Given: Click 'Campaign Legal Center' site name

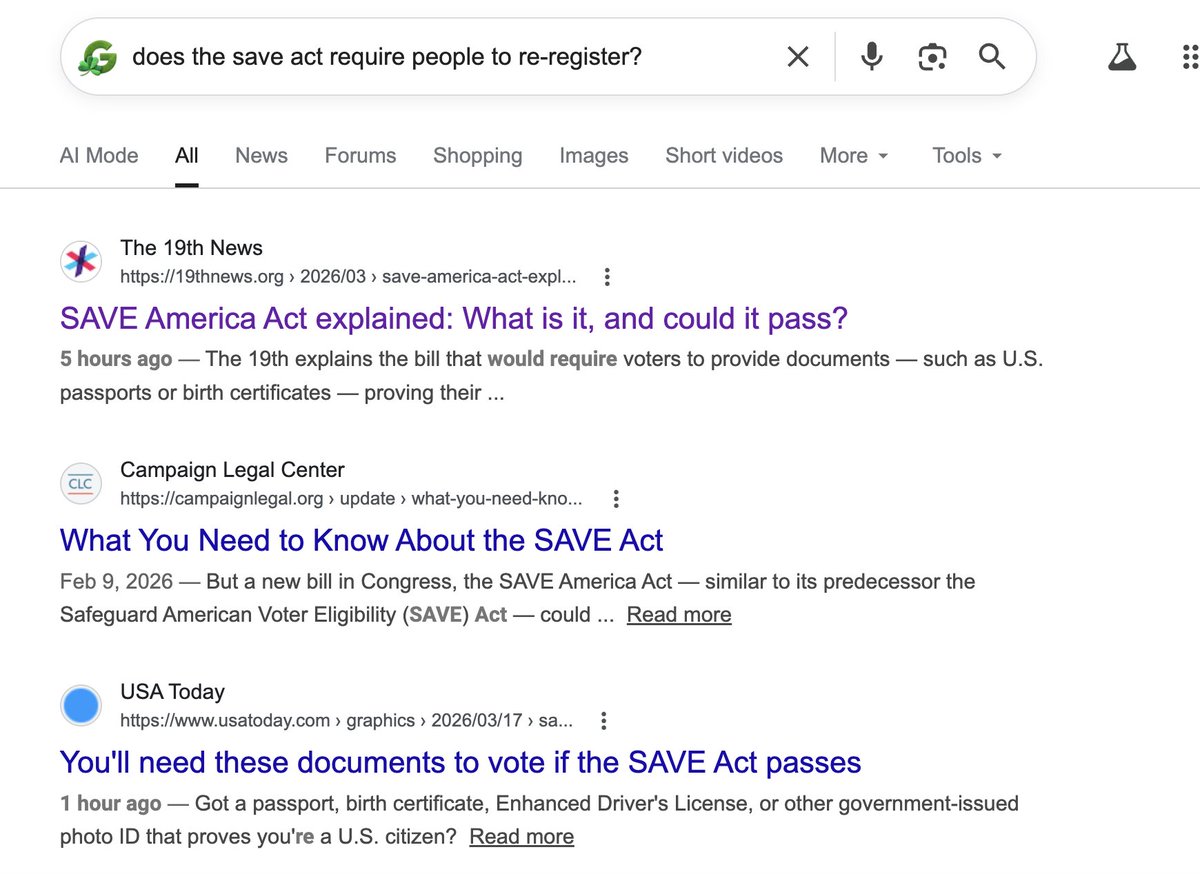Looking at the screenshot, I should pos(232,470).
